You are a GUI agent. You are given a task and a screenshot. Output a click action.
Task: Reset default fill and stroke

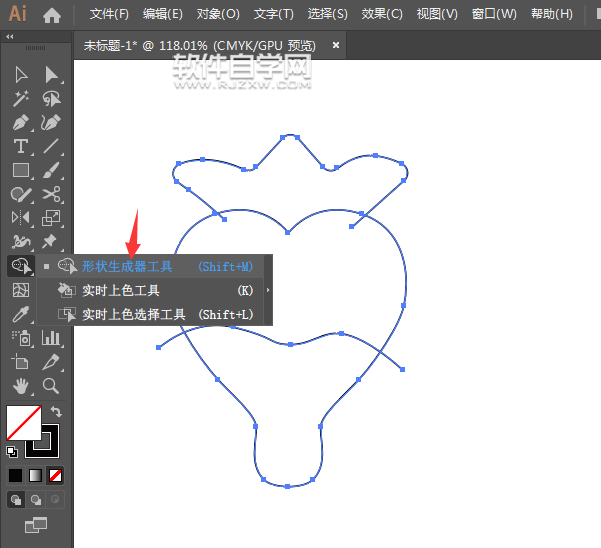[12, 452]
